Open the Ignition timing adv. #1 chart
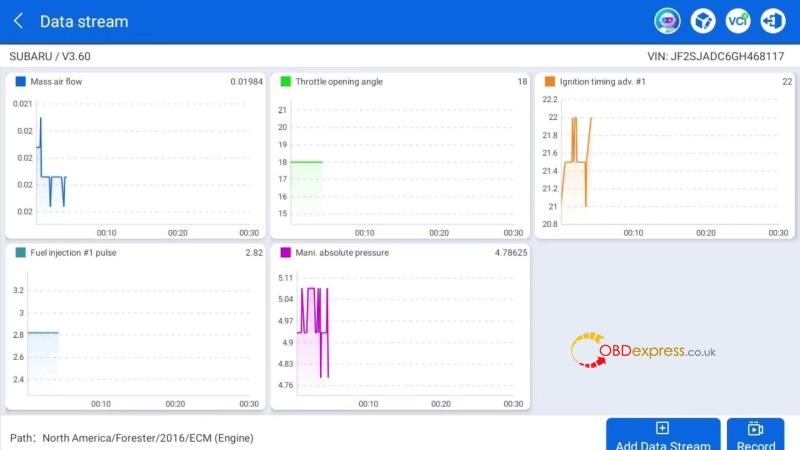The height and width of the screenshot is (450, 800). click(665, 155)
